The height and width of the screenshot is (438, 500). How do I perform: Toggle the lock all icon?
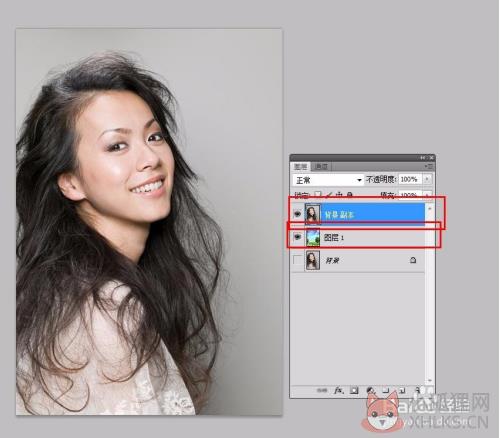349,194
